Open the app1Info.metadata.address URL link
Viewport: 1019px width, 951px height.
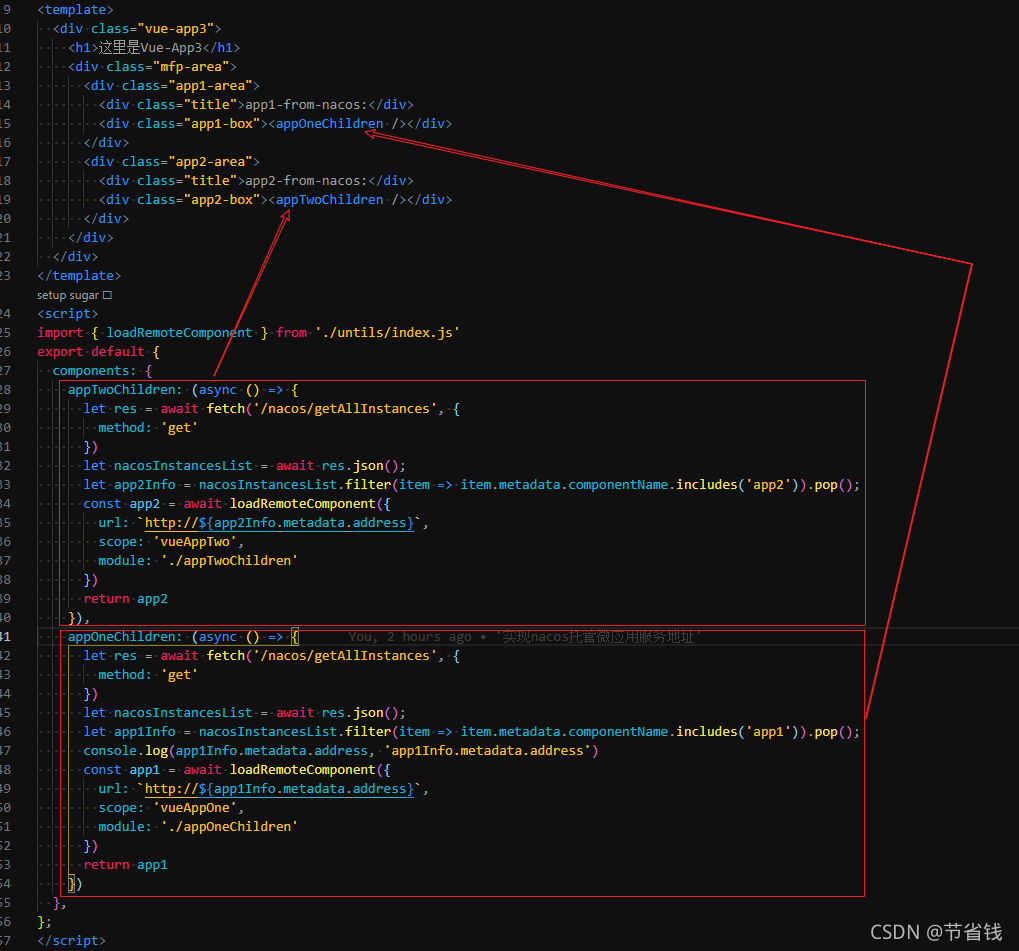click(x=279, y=788)
